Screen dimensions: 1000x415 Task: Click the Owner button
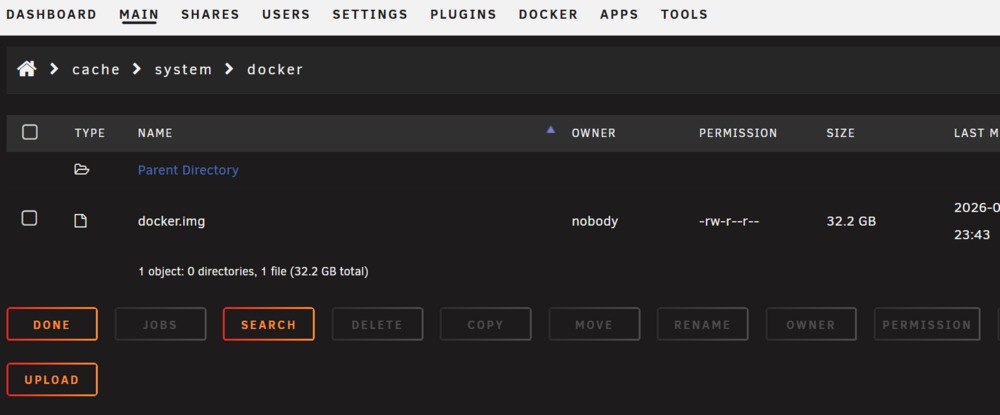point(811,324)
